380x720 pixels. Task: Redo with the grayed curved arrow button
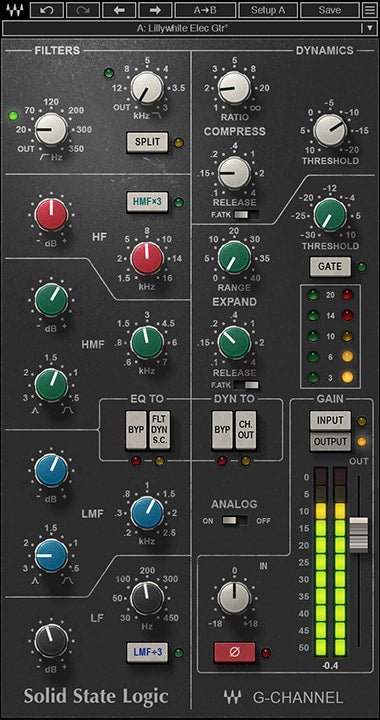[83, 10]
